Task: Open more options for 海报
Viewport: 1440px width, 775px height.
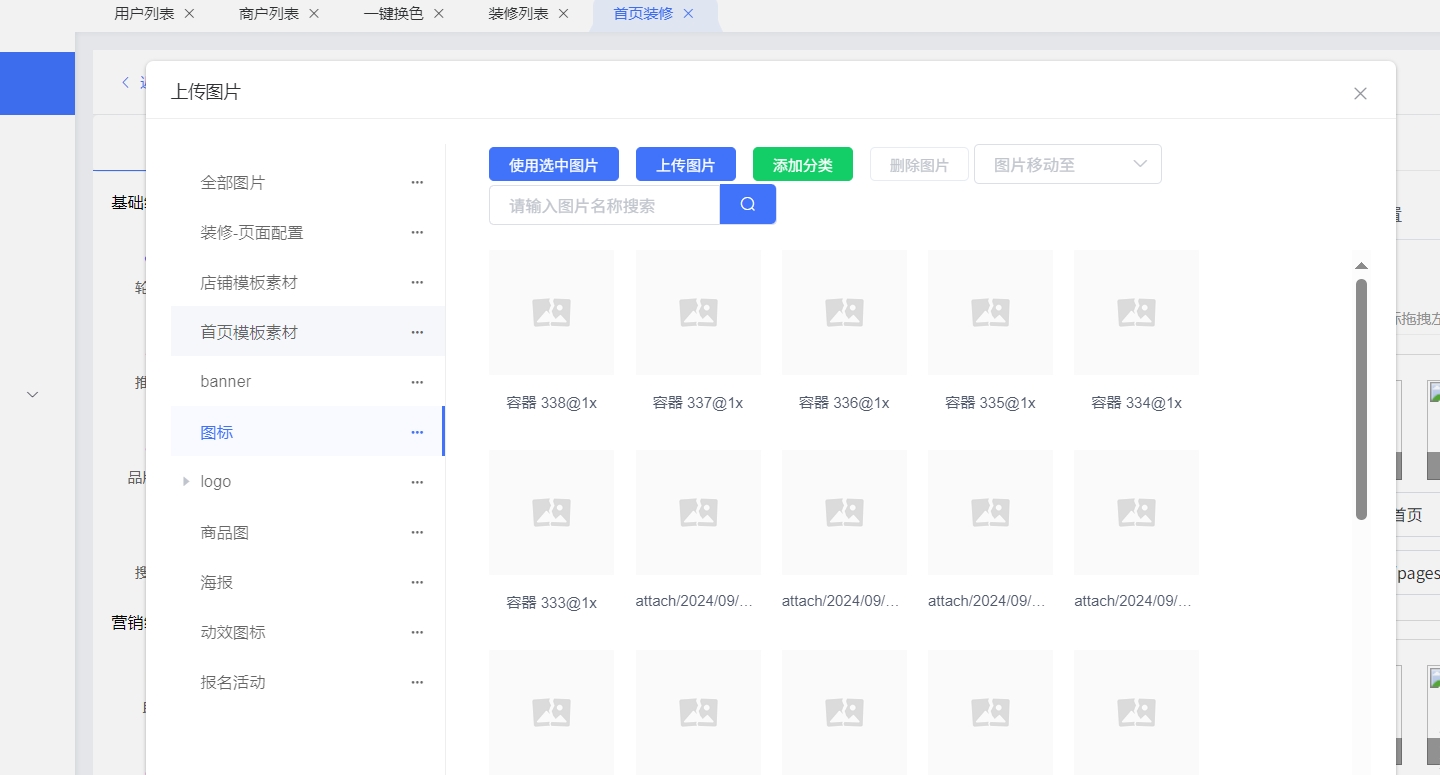Action: coord(417,583)
